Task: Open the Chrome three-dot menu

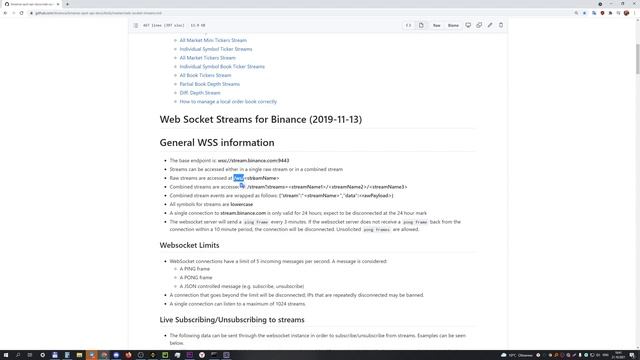Action: click(635, 13)
